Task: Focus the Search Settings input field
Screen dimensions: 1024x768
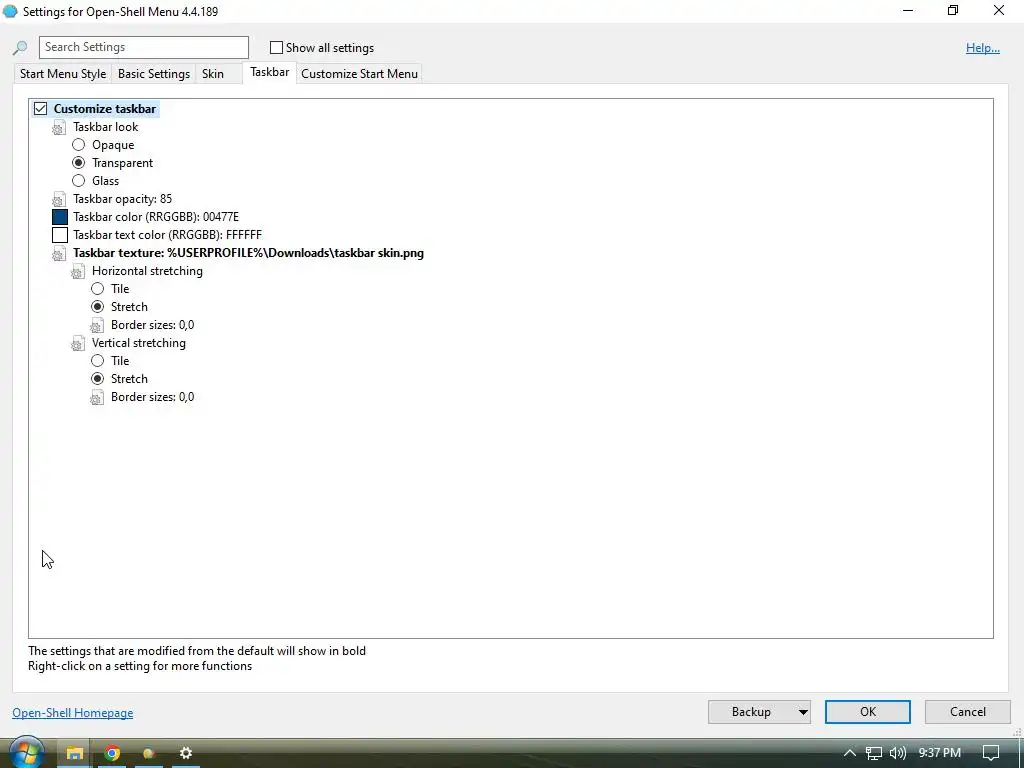Action: [144, 47]
